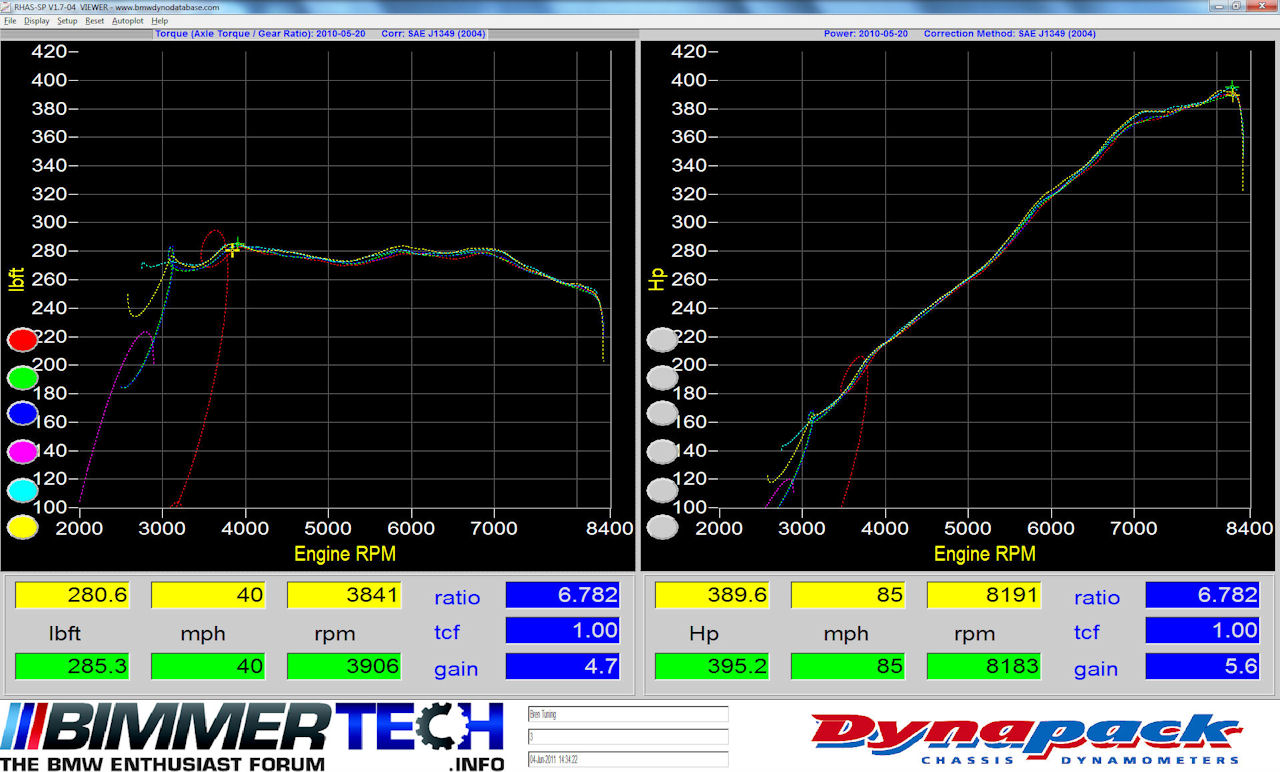The height and width of the screenshot is (772, 1280).
Task: Click the Hp axis label on power graph
Action: click(657, 279)
